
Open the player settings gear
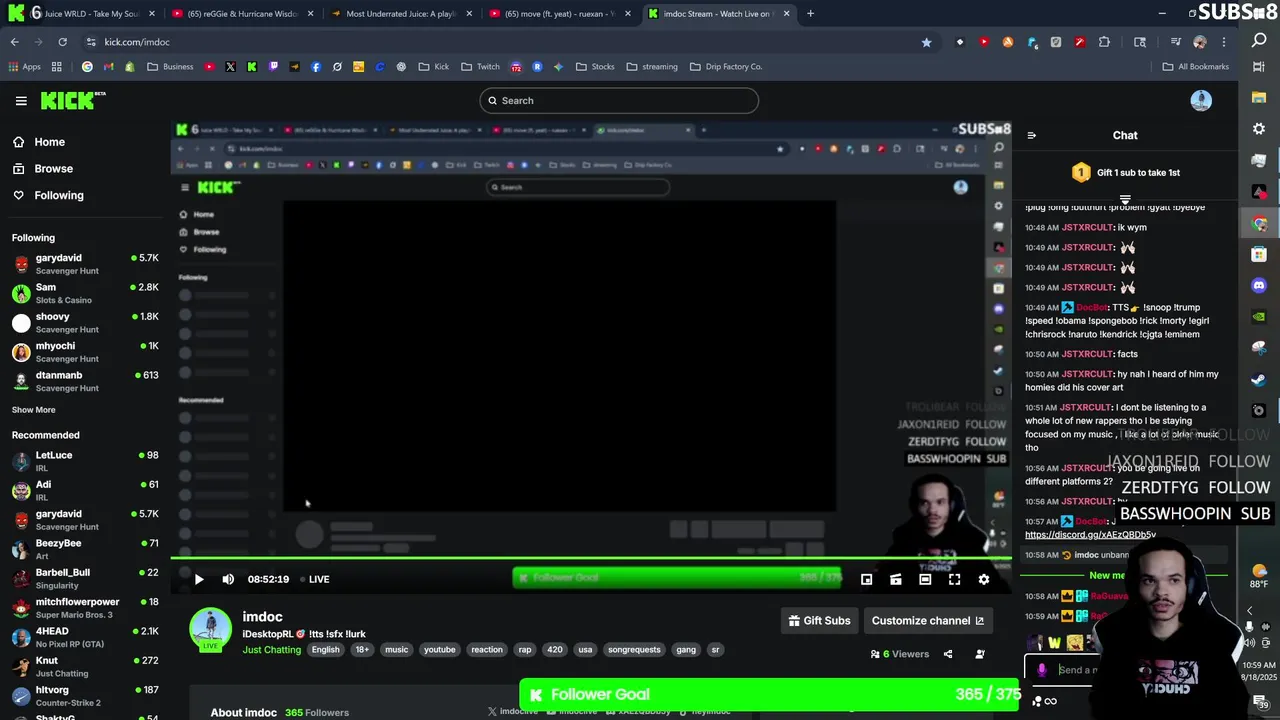pyautogui.click(x=984, y=579)
